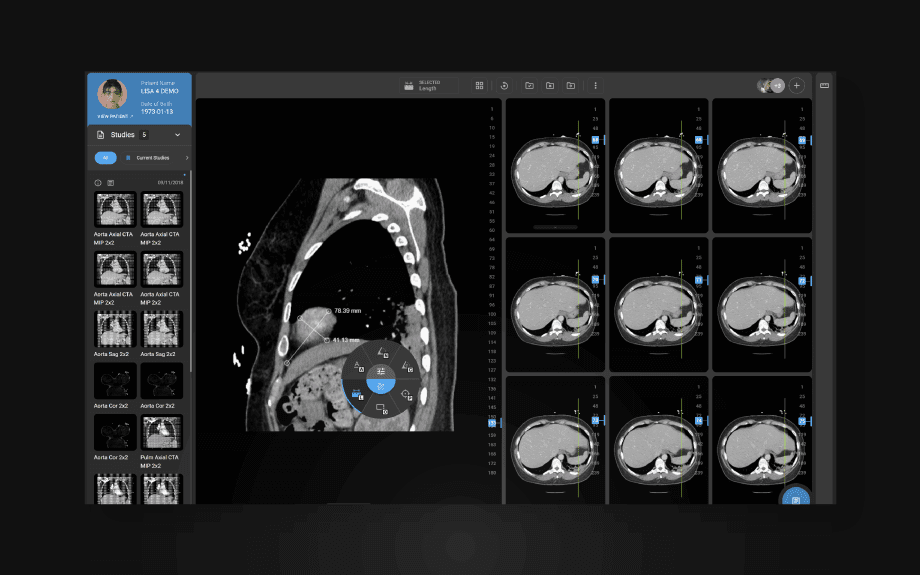Open the Pulm Axial CTA MIP 2x2 thumbnail
The width and height of the screenshot is (920, 575).
161,432
